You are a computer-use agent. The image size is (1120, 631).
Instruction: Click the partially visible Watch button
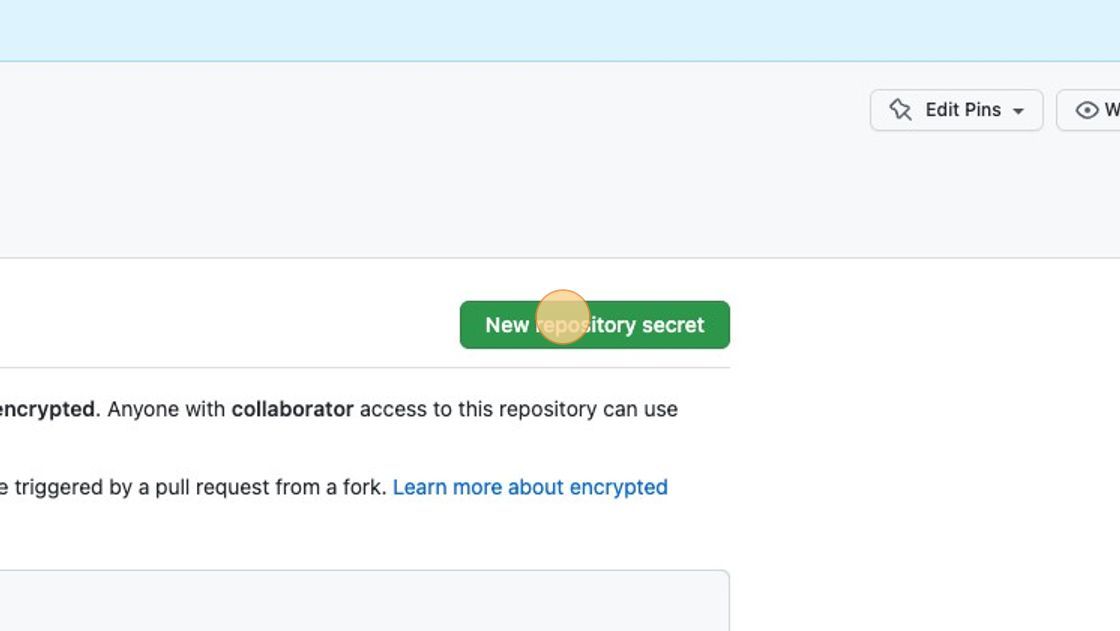click(x=1088, y=110)
